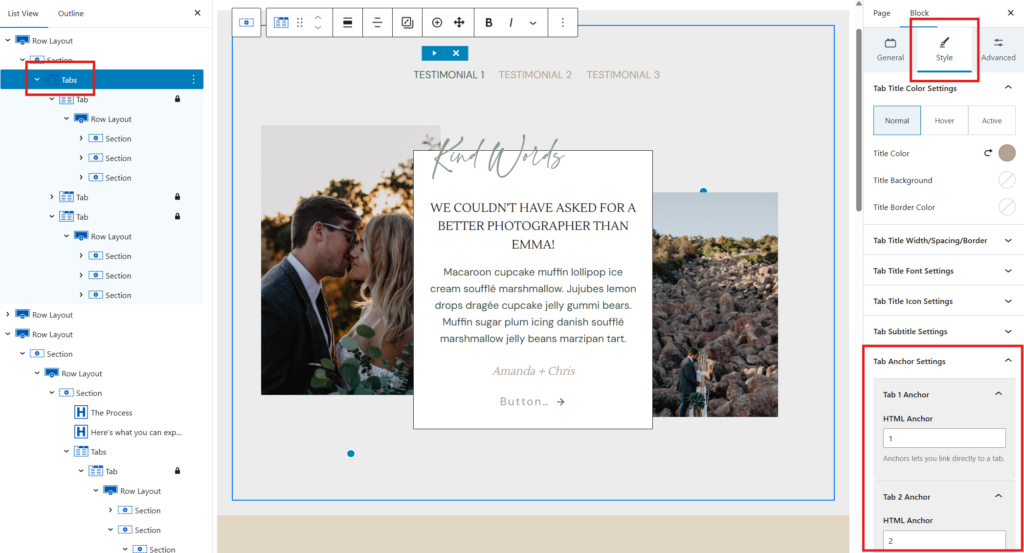Collapse the Tab 1 Anchor section

coord(997,394)
